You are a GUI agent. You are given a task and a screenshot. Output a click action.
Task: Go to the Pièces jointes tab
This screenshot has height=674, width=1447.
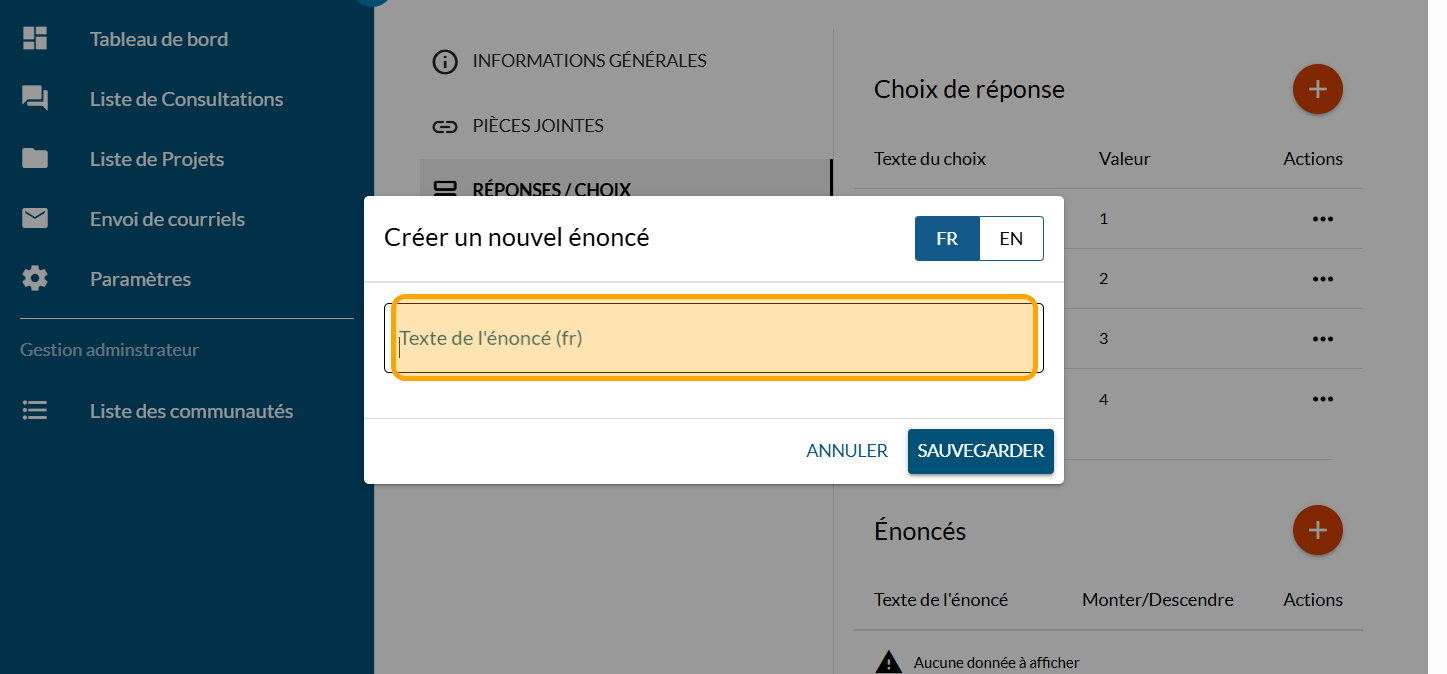coord(537,126)
